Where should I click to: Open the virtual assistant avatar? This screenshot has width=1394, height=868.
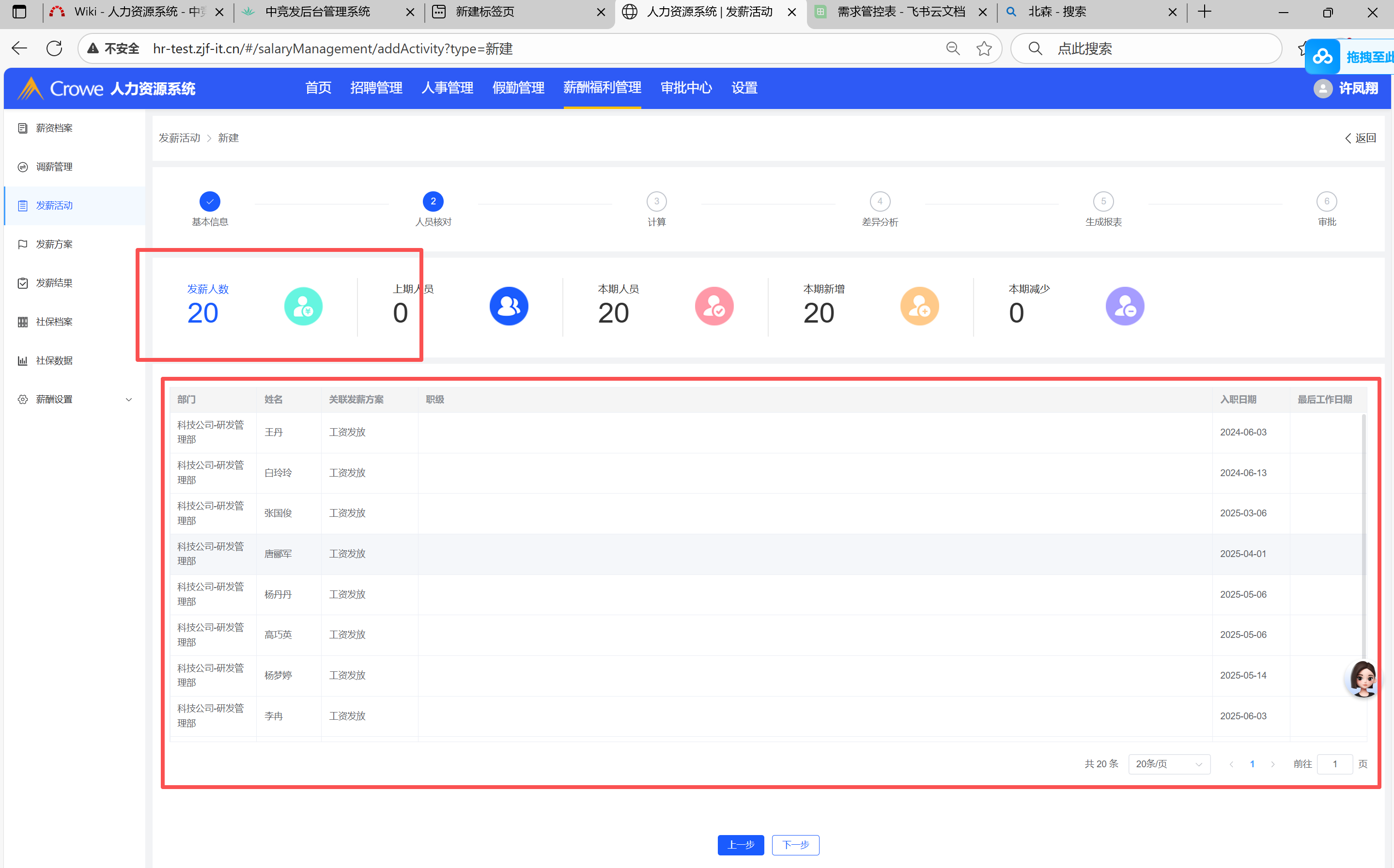(1363, 679)
